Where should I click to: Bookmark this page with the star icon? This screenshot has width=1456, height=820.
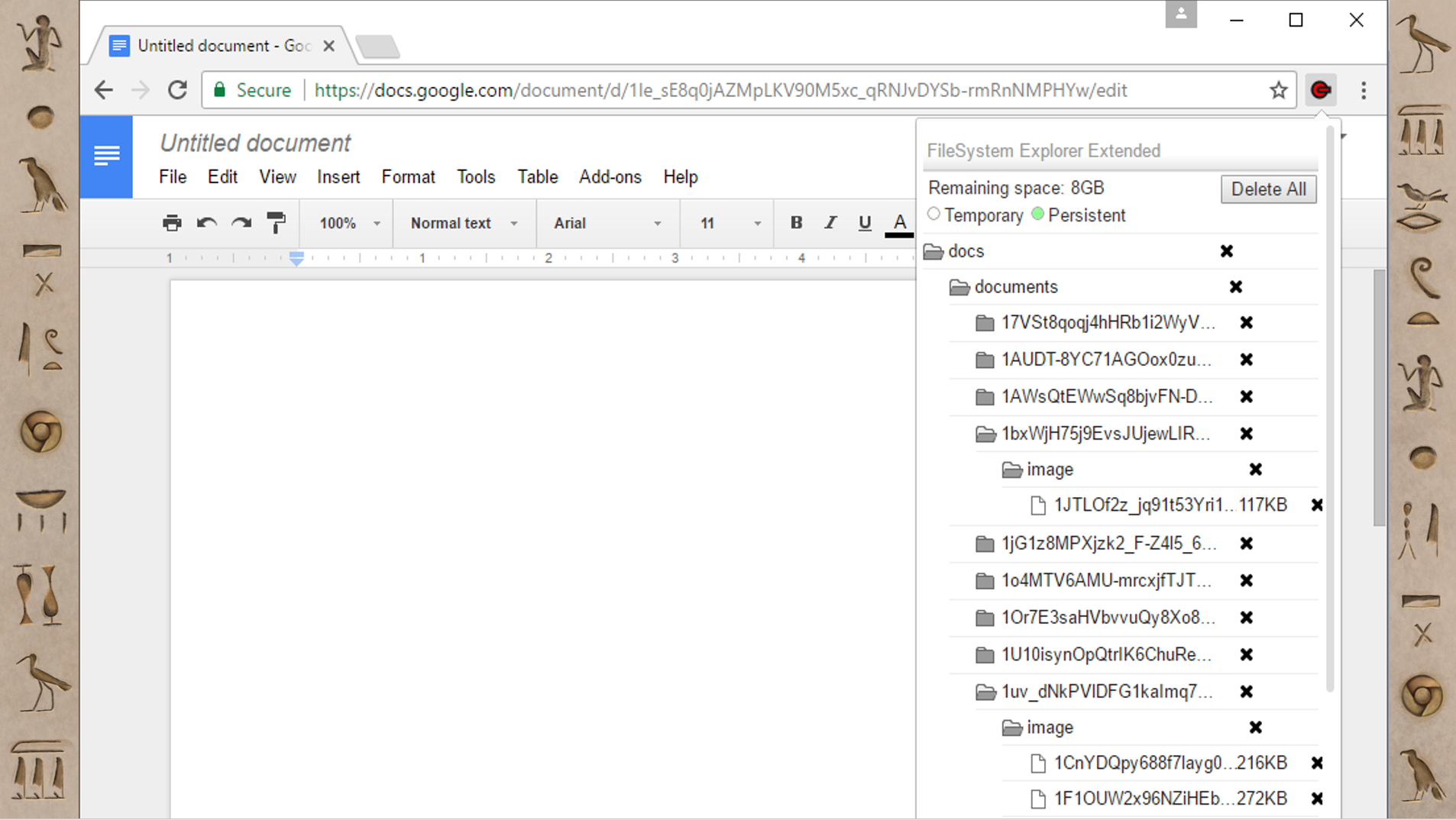point(1278,90)
